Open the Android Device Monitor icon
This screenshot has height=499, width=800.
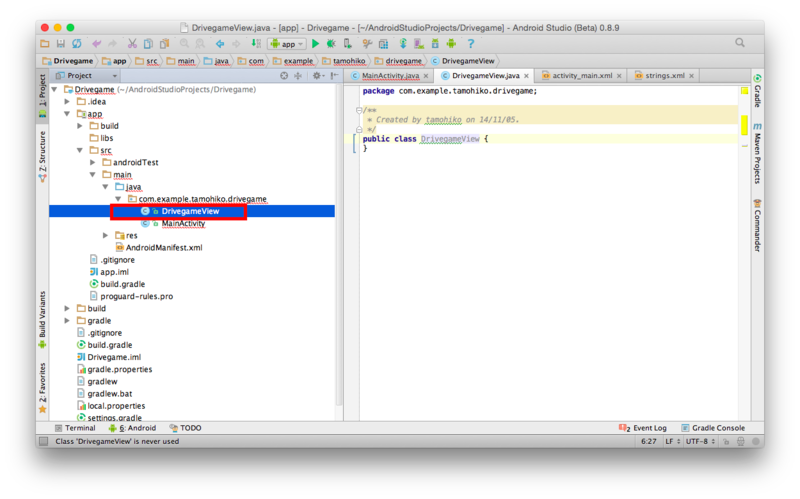pos(451,44)
